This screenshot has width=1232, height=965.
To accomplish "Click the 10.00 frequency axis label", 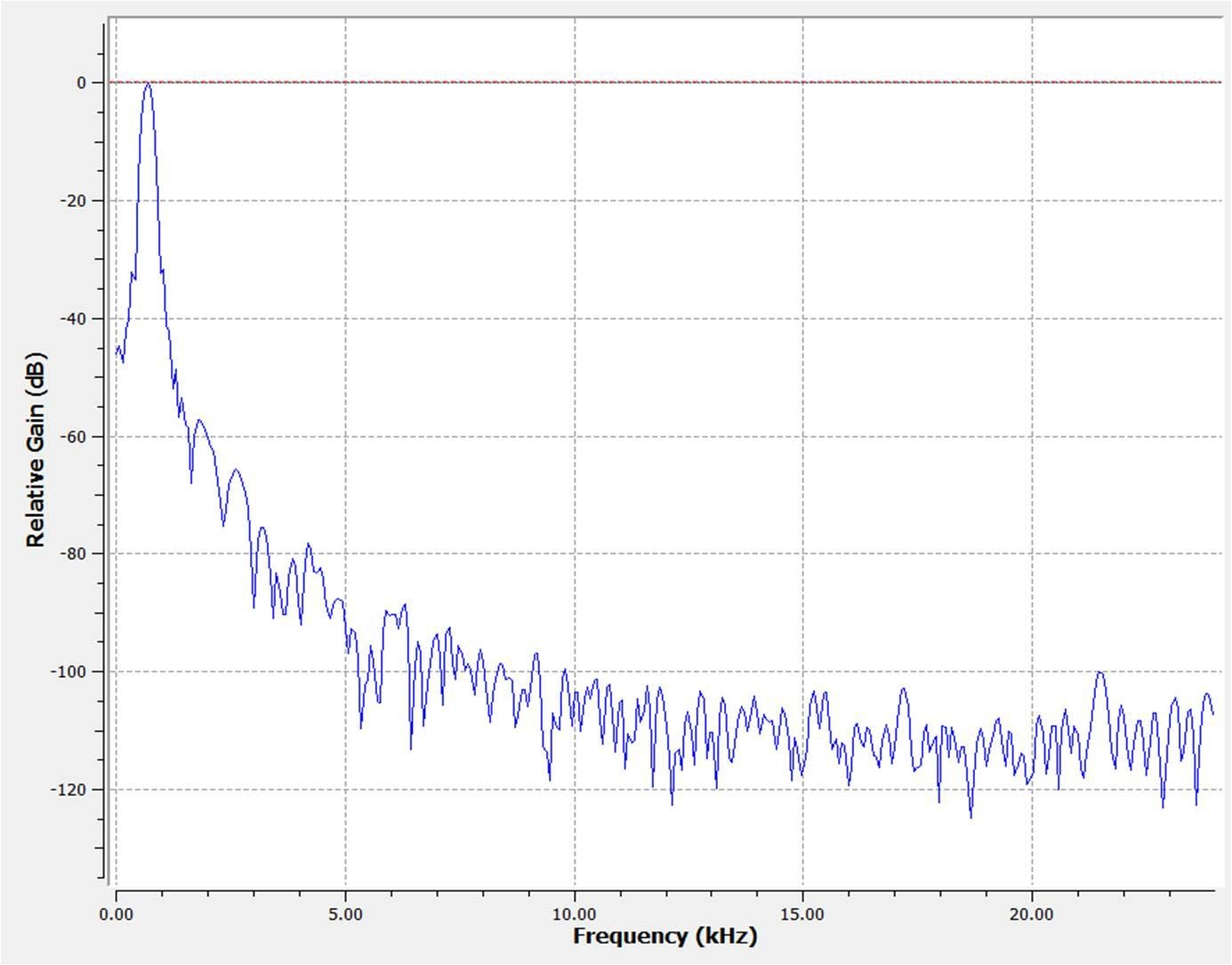I will (575, 914).
